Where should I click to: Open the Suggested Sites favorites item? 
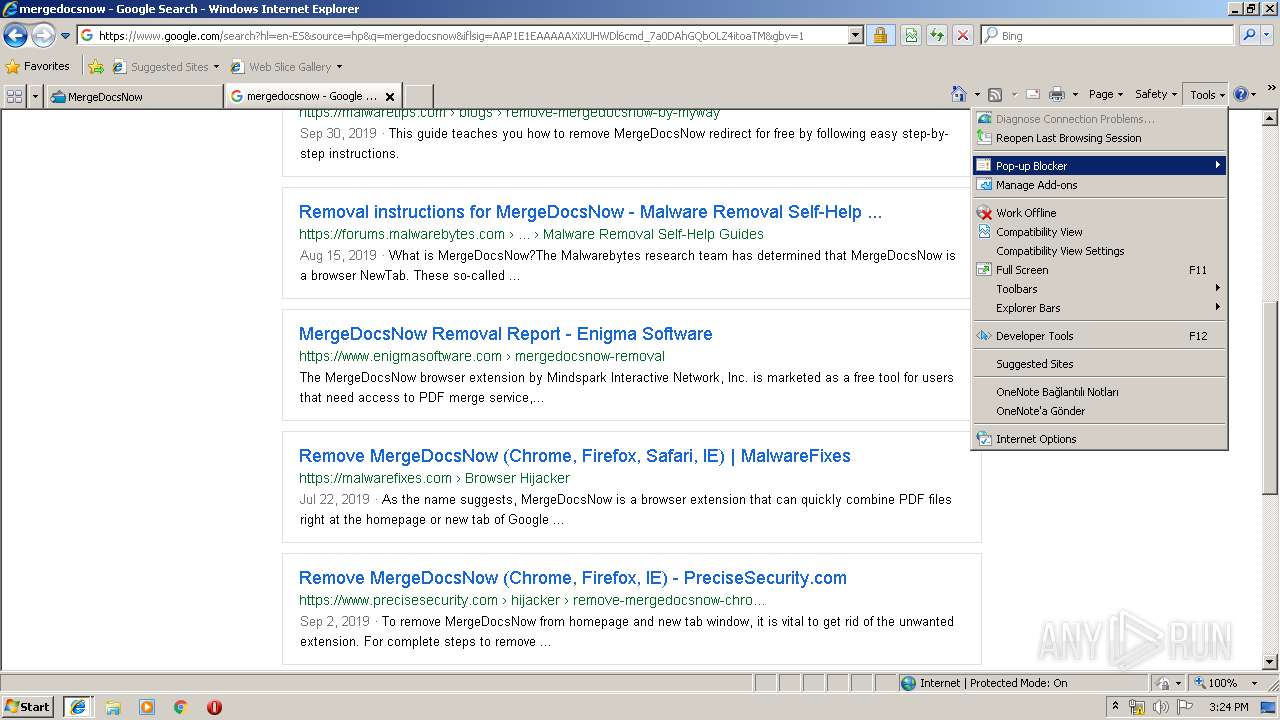(x=165, y=67)
